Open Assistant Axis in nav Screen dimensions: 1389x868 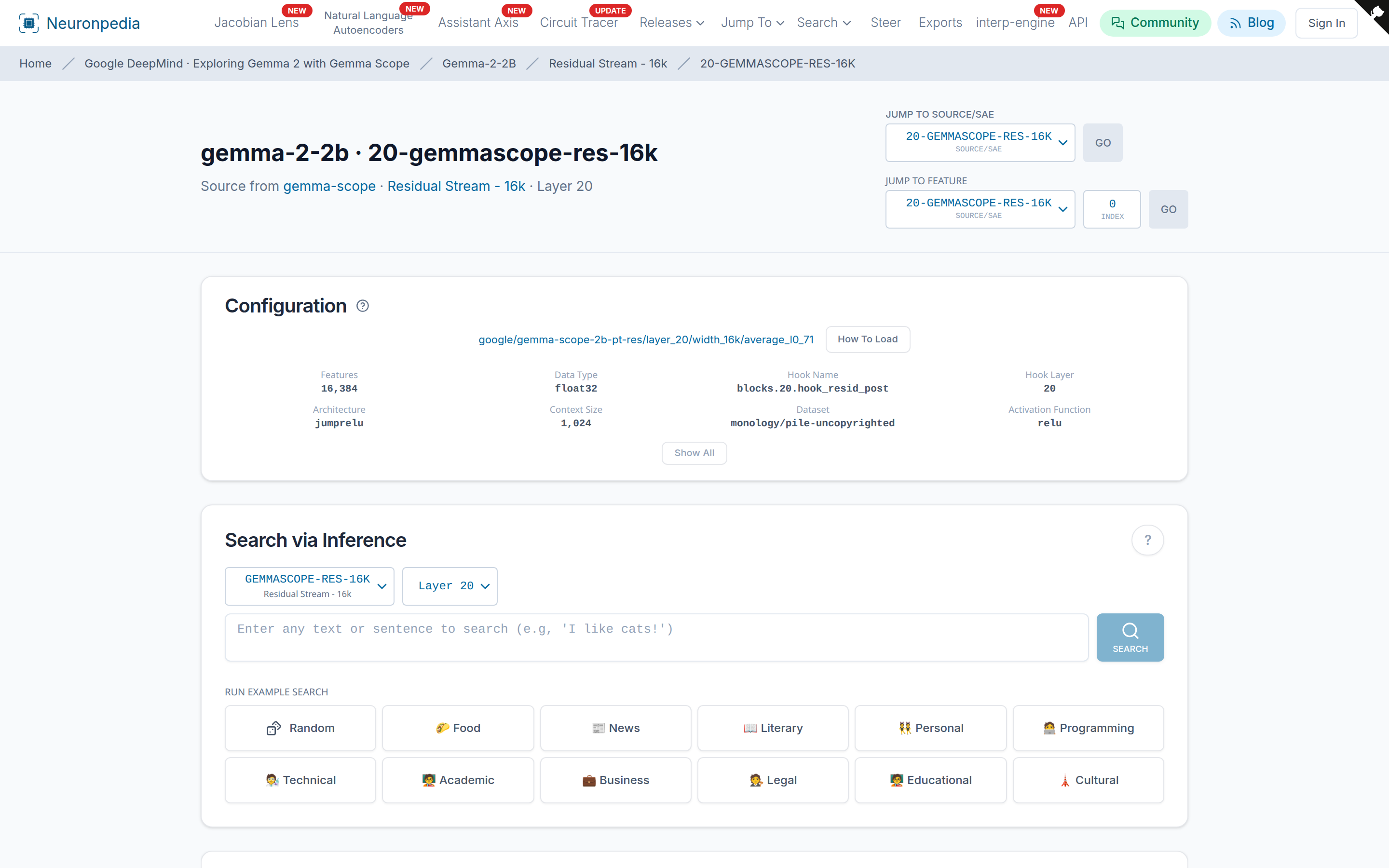click(x=477, y=23)
